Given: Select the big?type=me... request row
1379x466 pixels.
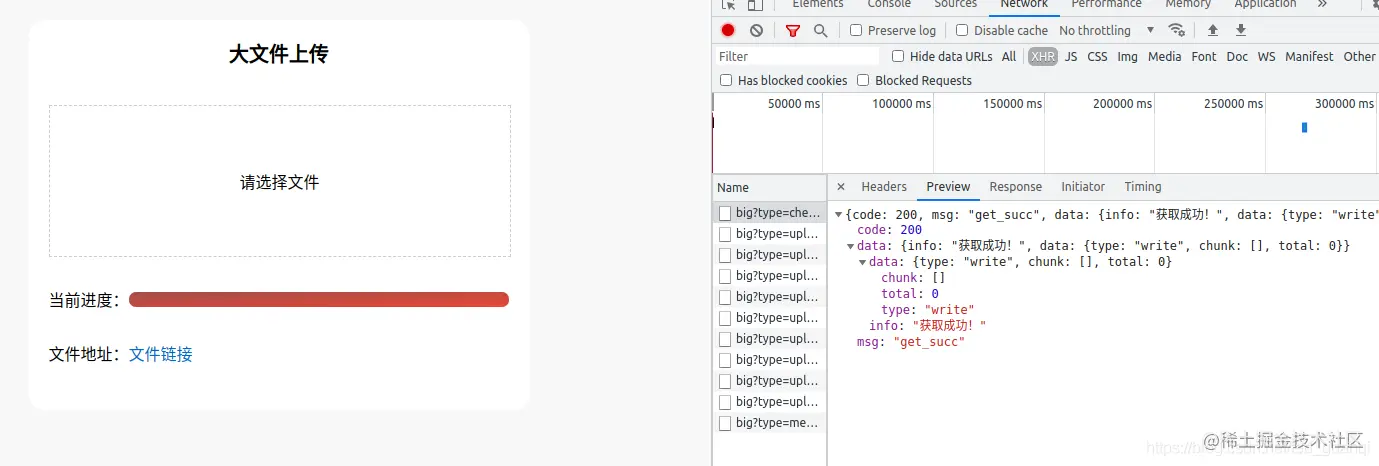Looking at the screenshot, I should pyautogui.click(x=770, y=423).
